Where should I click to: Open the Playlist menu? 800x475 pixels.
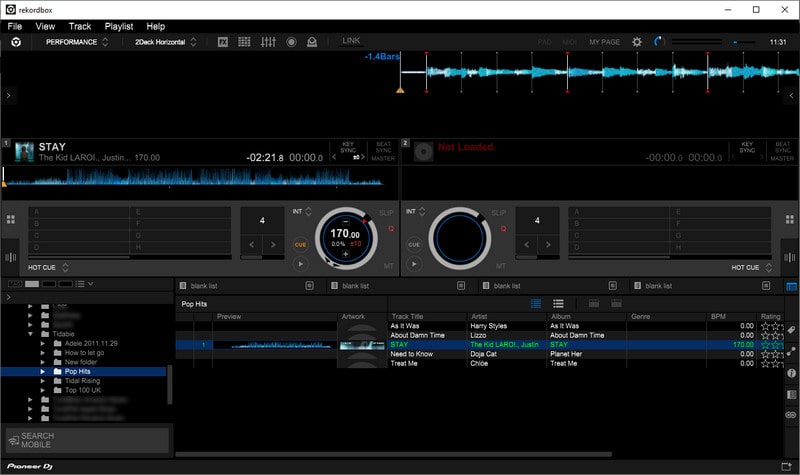119,27
